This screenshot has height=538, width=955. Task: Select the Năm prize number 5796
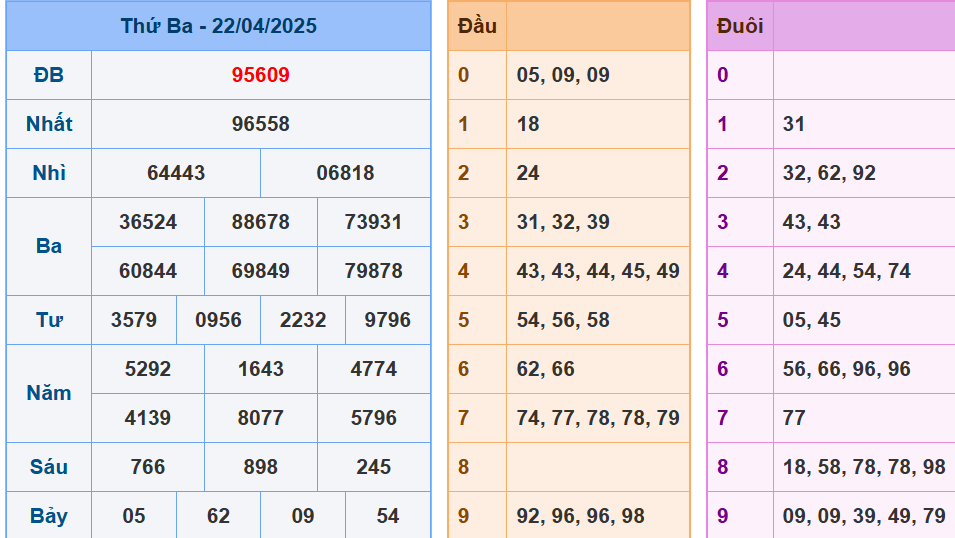click(x=373, y=418)
